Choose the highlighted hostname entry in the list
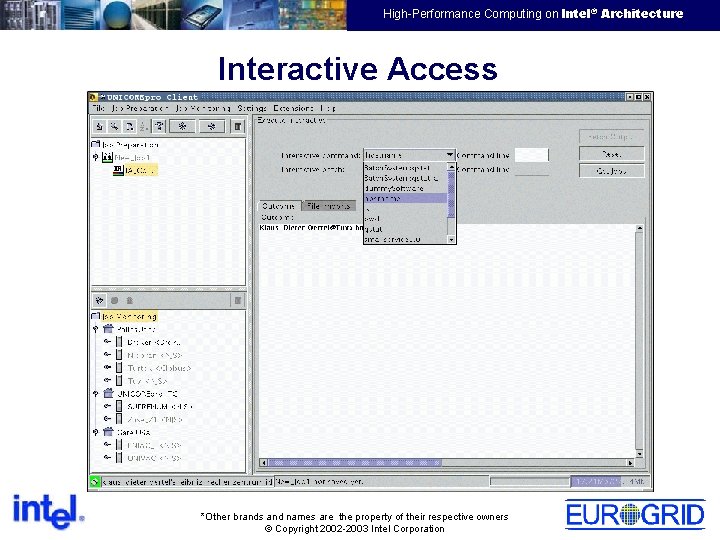Viewport: 720px width, 540px height. [405, 198]
